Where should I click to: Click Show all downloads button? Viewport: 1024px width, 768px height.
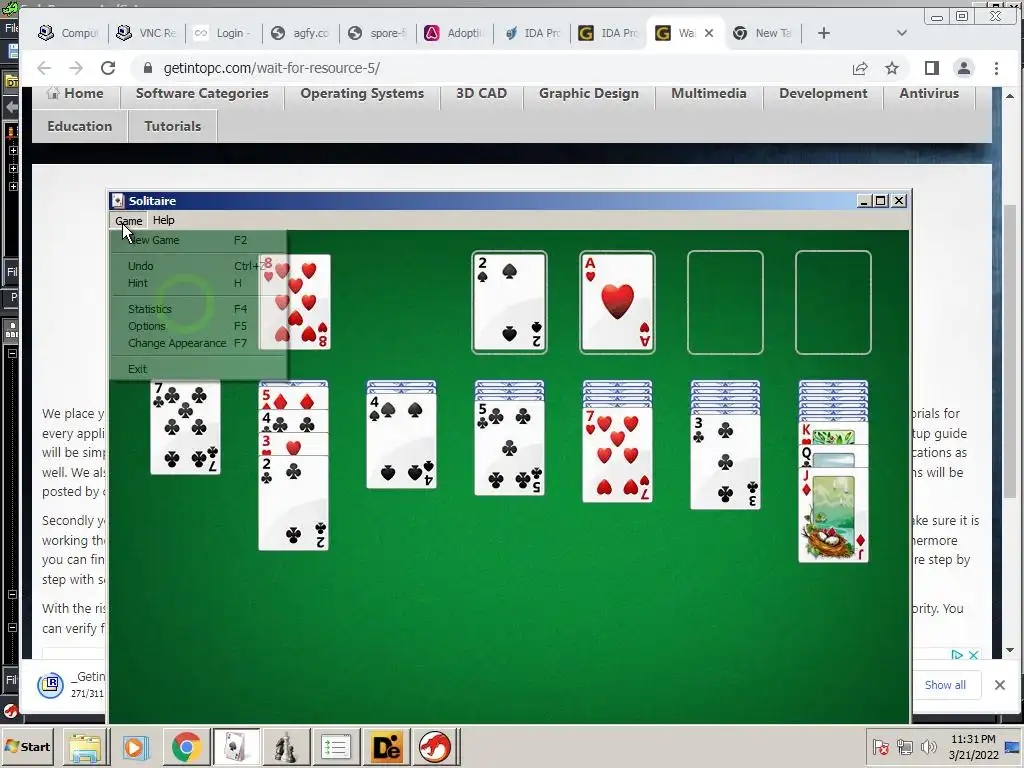point(945,684)
